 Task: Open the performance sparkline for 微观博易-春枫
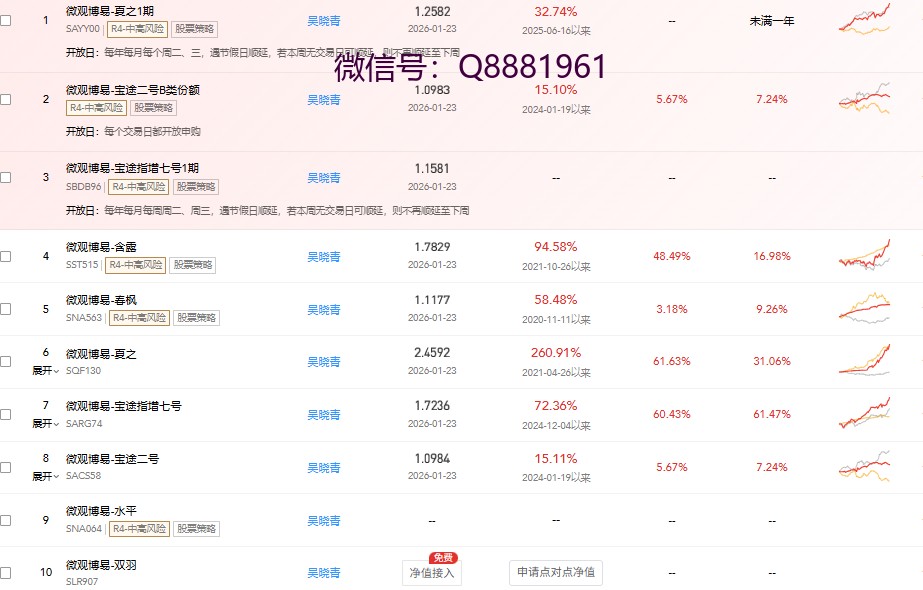pos(864,309)
